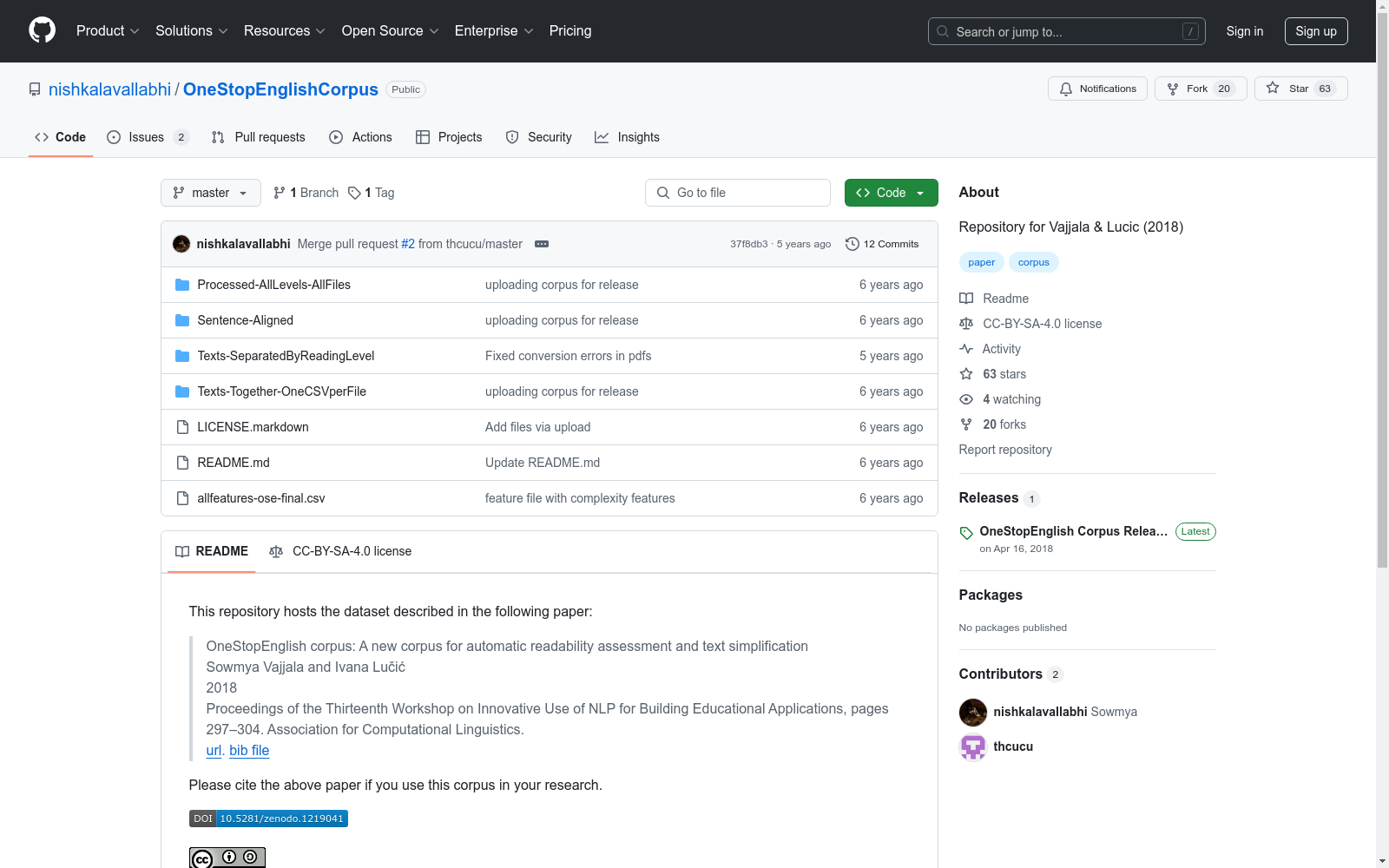Click the allfeatures-ose-final.csv file icon

click(x=182, y=498)
